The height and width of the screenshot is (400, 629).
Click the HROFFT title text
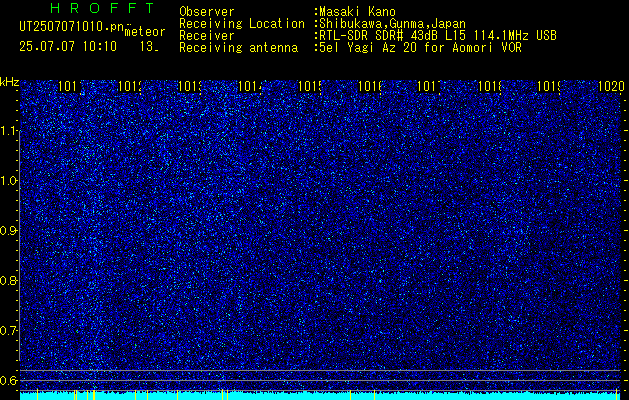(103, 8)
